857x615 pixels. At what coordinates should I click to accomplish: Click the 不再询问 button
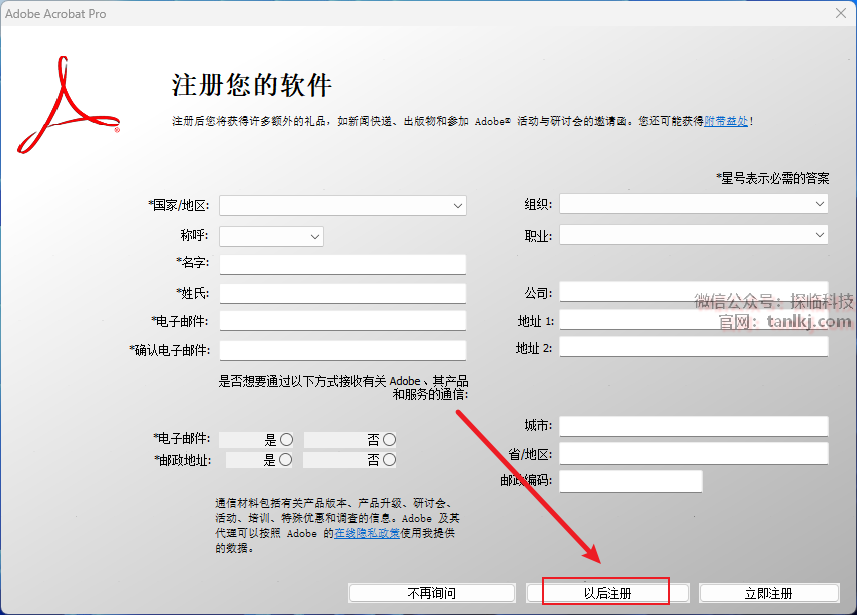tap(432, 593)
